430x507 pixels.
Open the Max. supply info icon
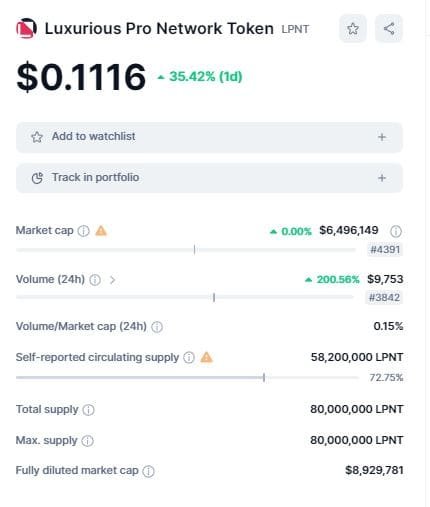click(88, 441)
